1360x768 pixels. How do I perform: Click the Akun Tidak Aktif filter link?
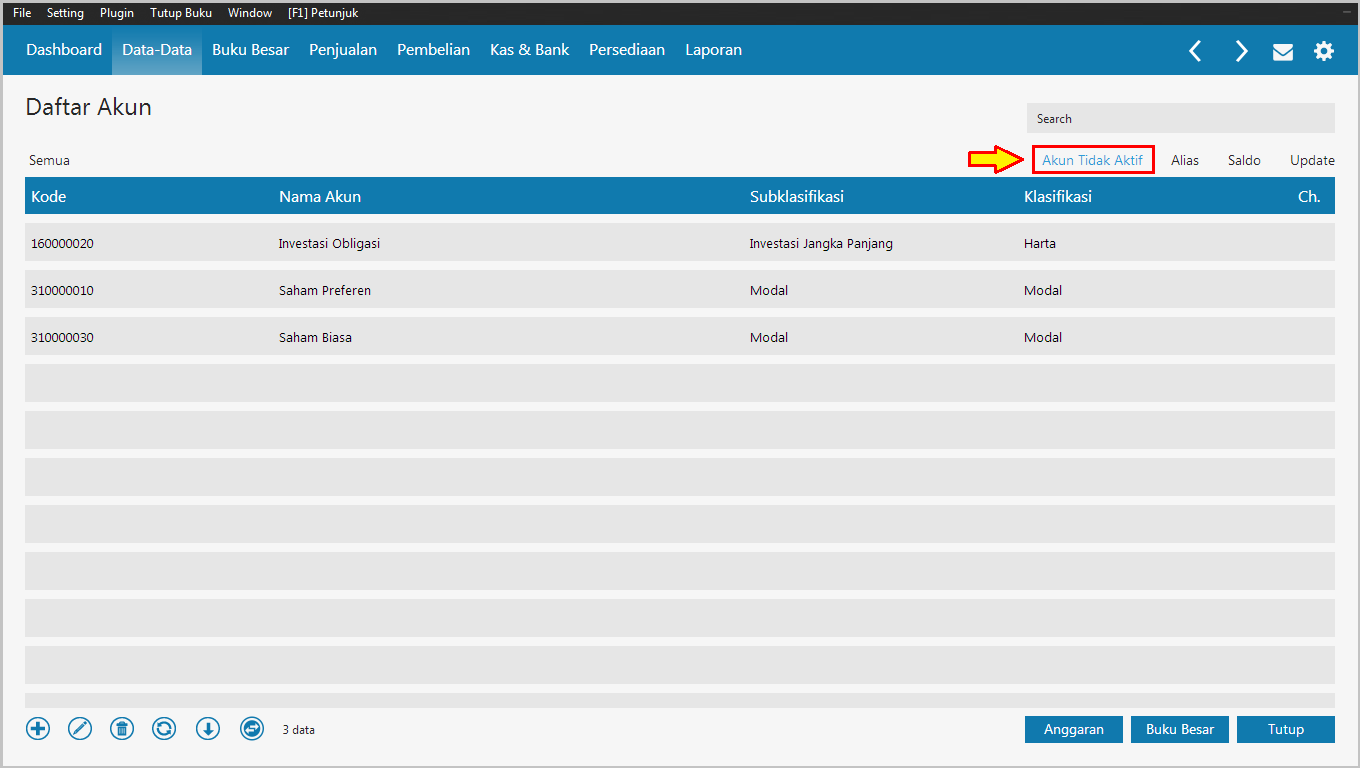tap(1092, 160)
